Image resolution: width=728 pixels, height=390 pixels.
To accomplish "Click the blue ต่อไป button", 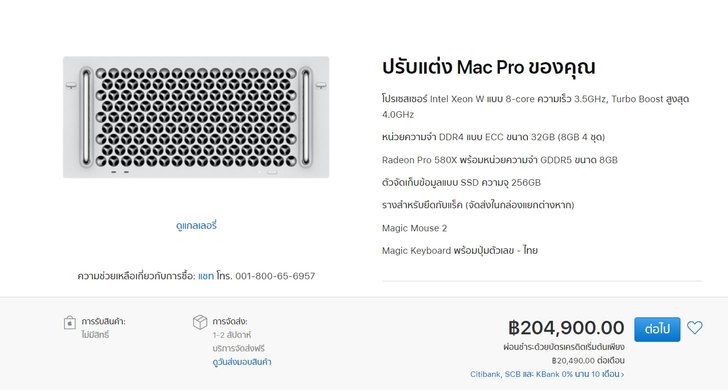I will [x=657, y=329].
